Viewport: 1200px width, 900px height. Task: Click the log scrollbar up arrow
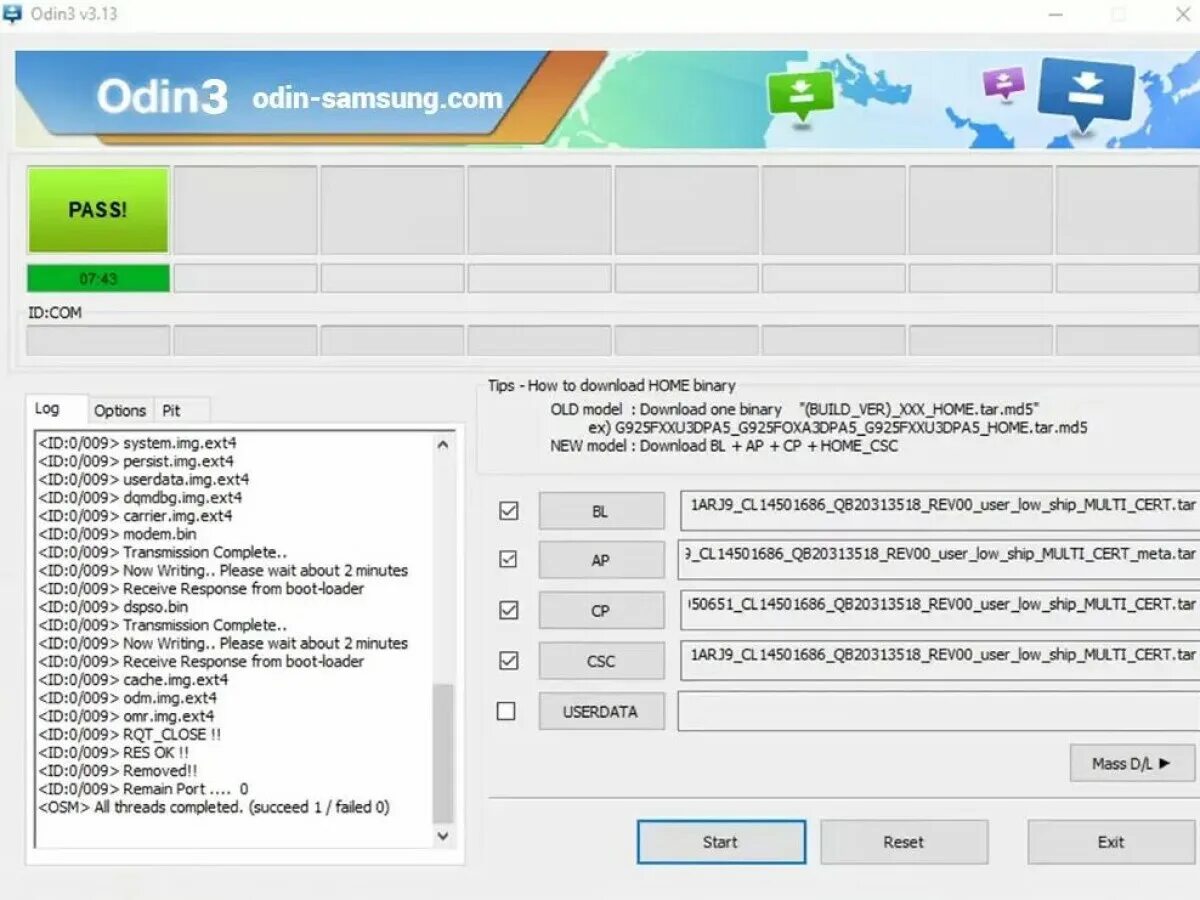(x=443, y=445)
